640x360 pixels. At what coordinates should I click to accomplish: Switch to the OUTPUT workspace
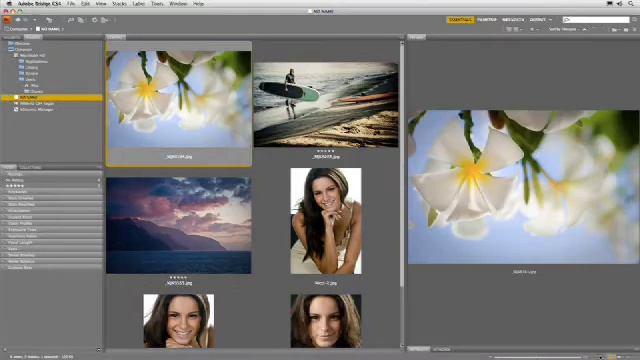(x=538, y=20)
